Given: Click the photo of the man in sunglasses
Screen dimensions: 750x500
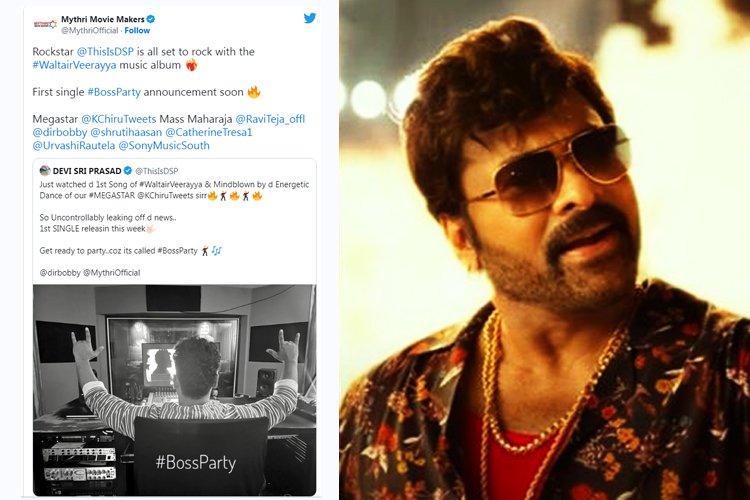Looking at the screenshot, I should pos(545,250).
